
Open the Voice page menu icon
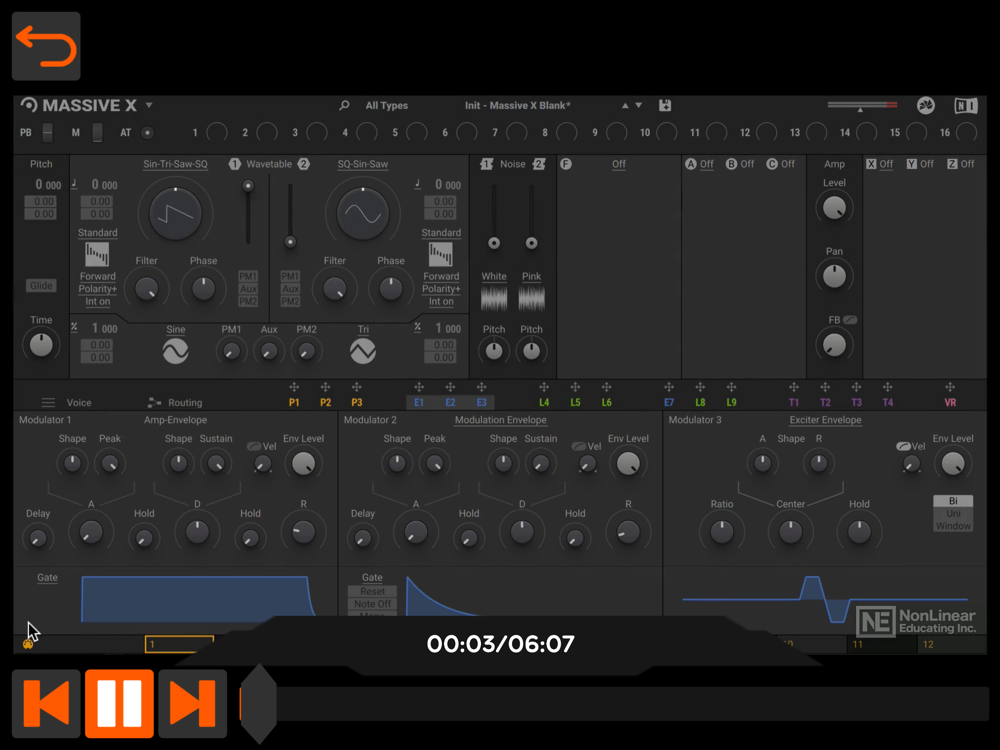click(x=48, y=402)
